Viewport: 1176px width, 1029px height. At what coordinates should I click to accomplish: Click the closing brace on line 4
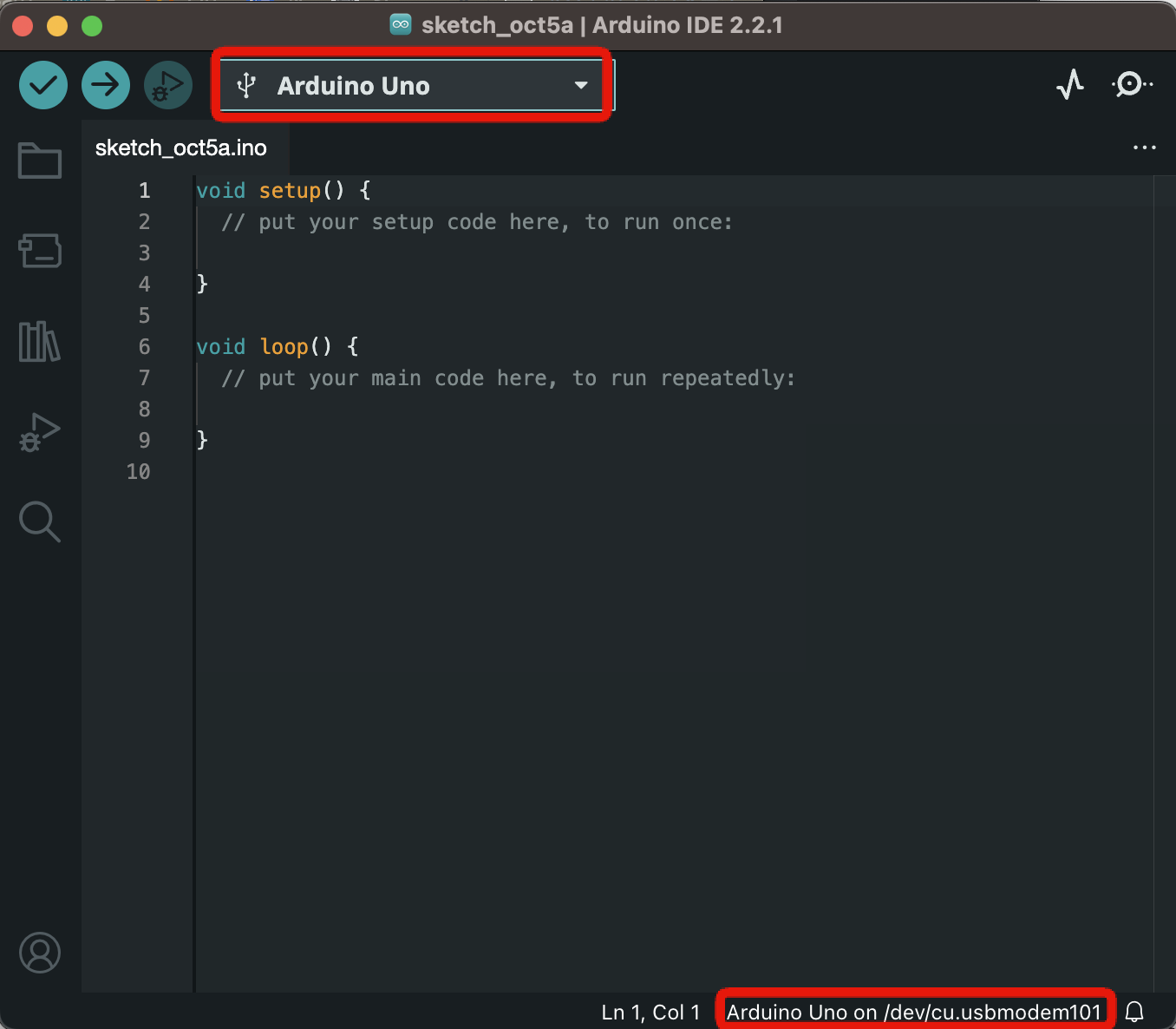(202, 284)
